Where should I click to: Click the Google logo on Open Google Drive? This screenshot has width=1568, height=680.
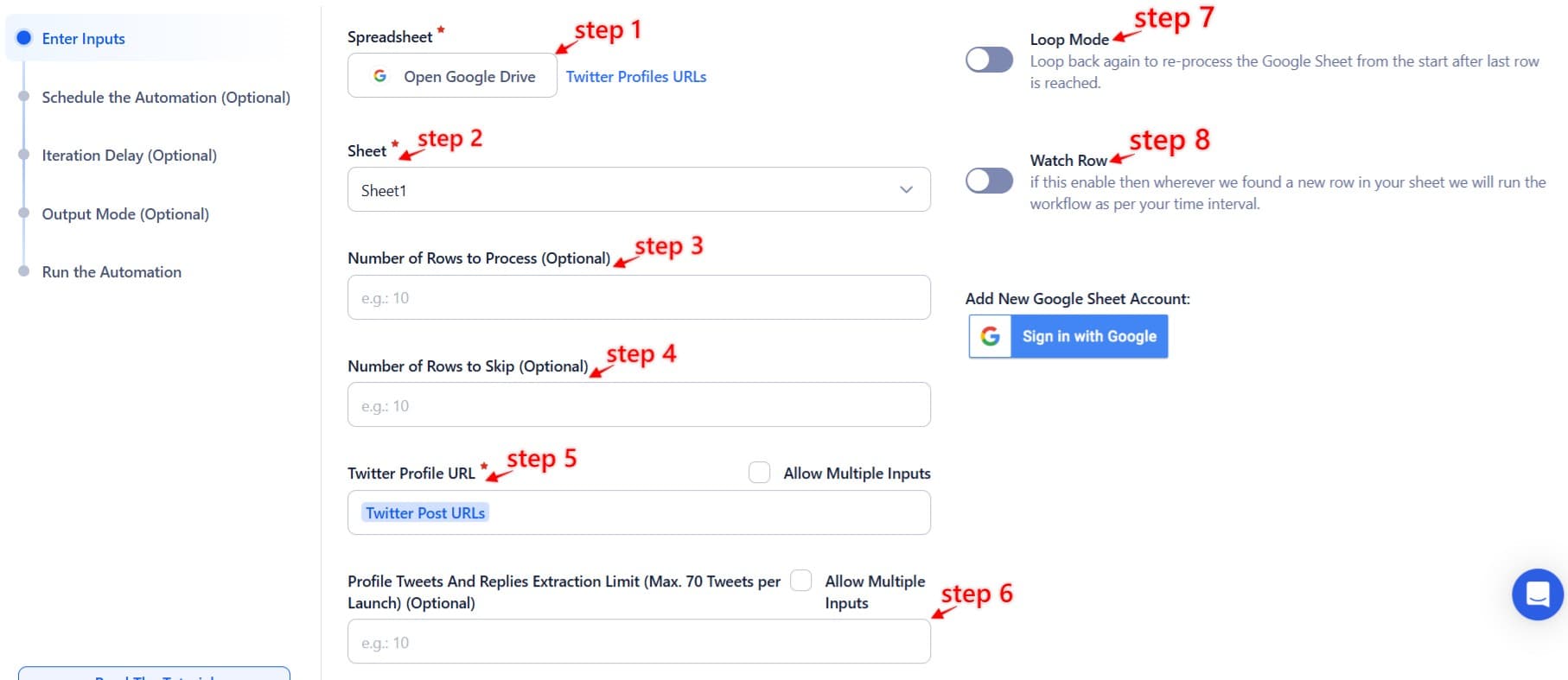click(380, 76)
